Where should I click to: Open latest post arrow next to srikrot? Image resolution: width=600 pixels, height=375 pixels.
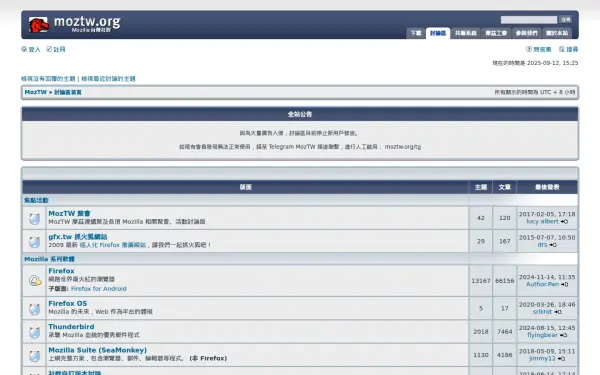(558, 312)
